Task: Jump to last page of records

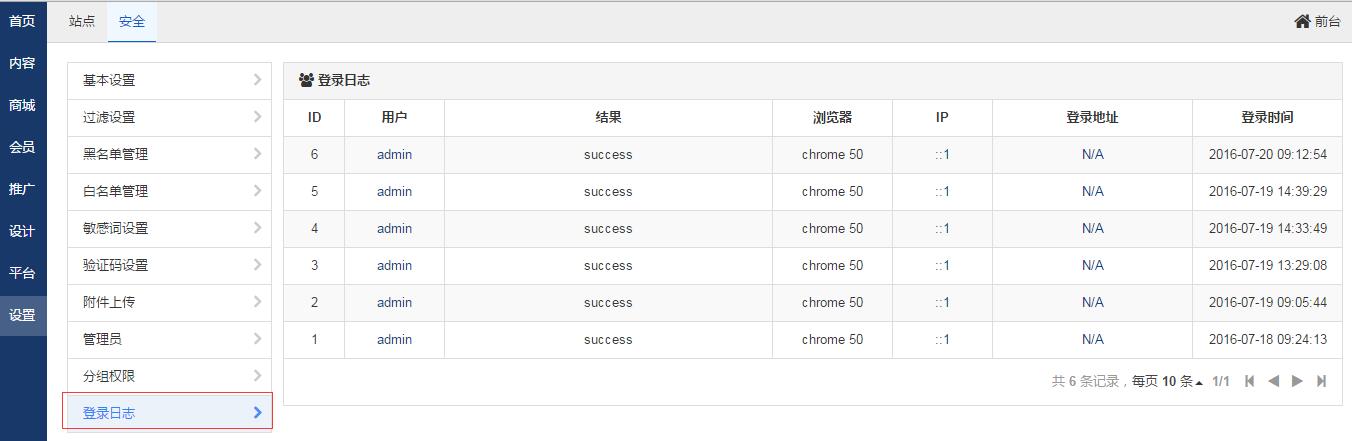Action: pos(1321,381)
